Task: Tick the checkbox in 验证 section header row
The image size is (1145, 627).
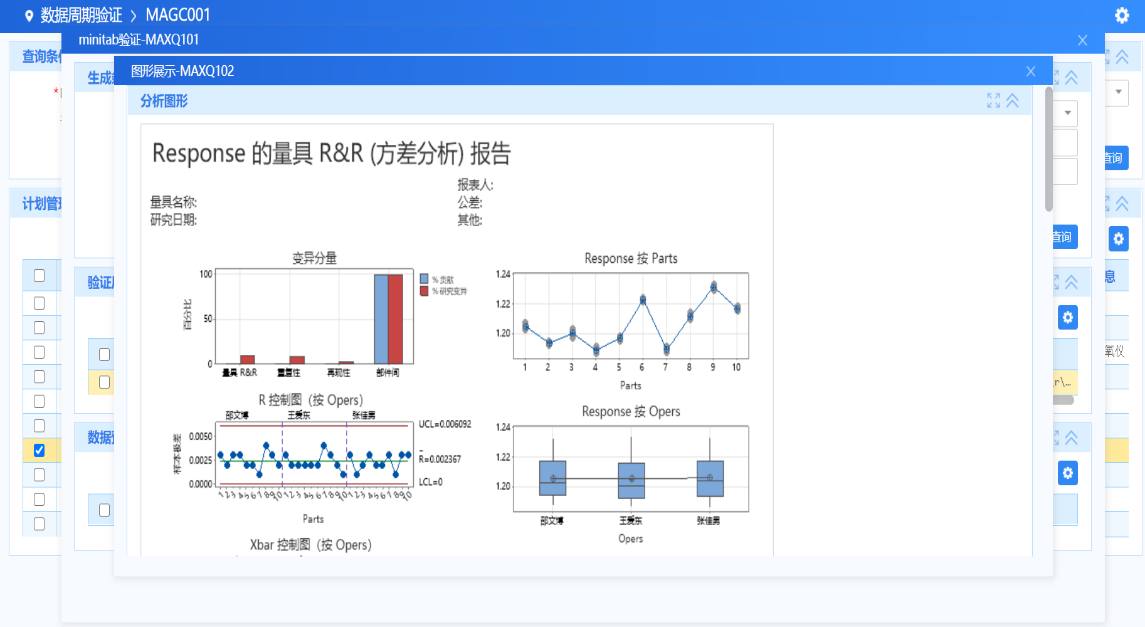Action: point(104,355)
